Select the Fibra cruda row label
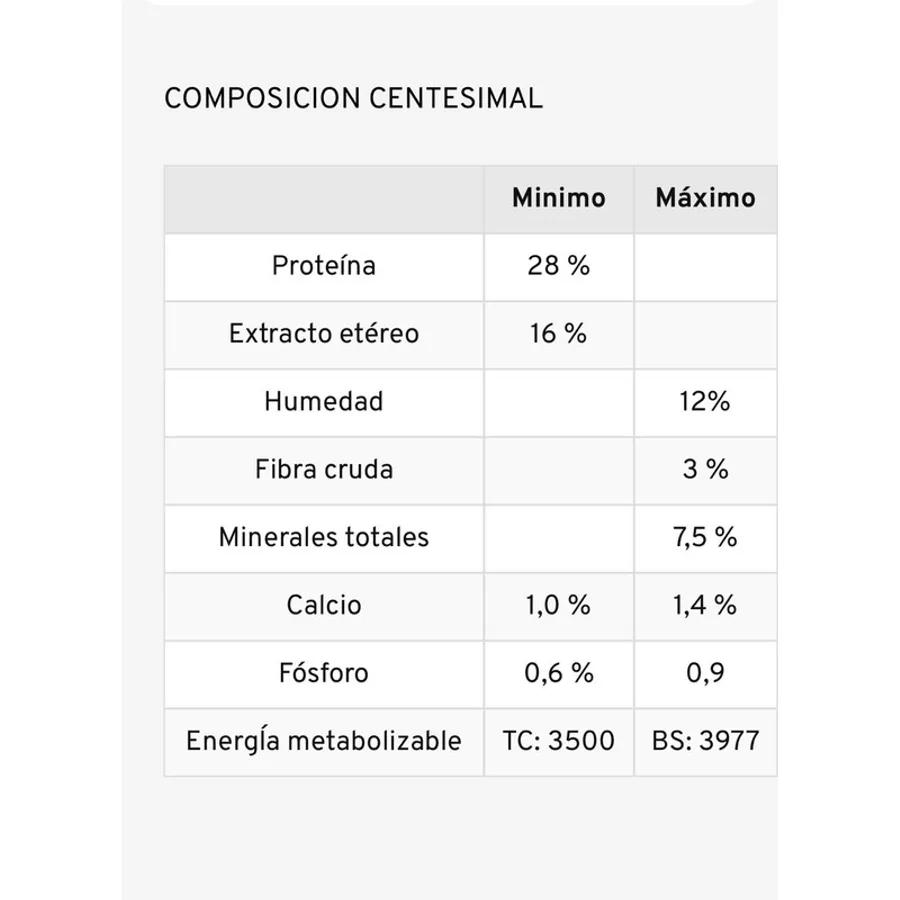The width and height of the screenshot is (900, 900). (x=324, y=469)
